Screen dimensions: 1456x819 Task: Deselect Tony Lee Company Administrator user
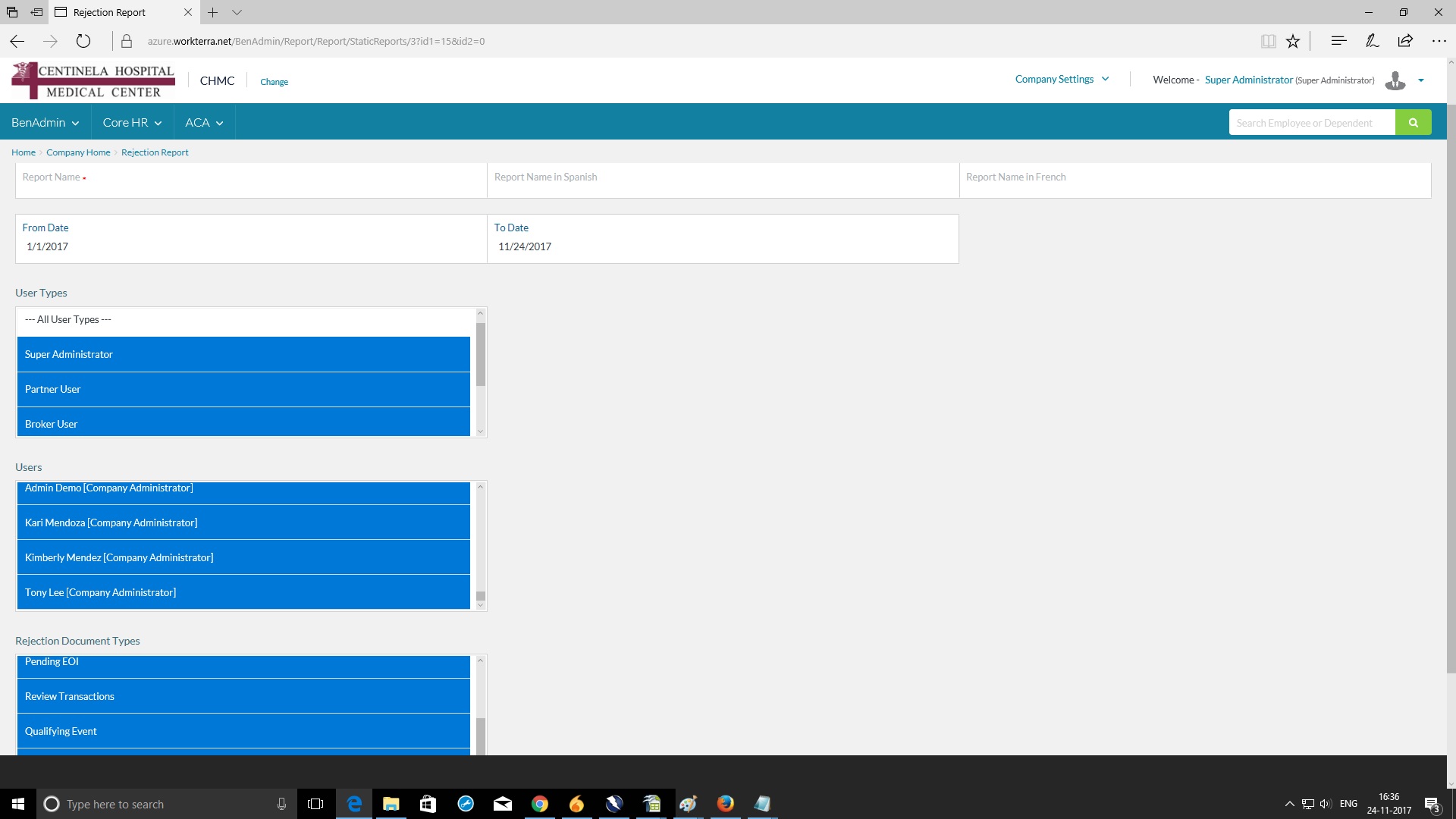pos(243,592)
